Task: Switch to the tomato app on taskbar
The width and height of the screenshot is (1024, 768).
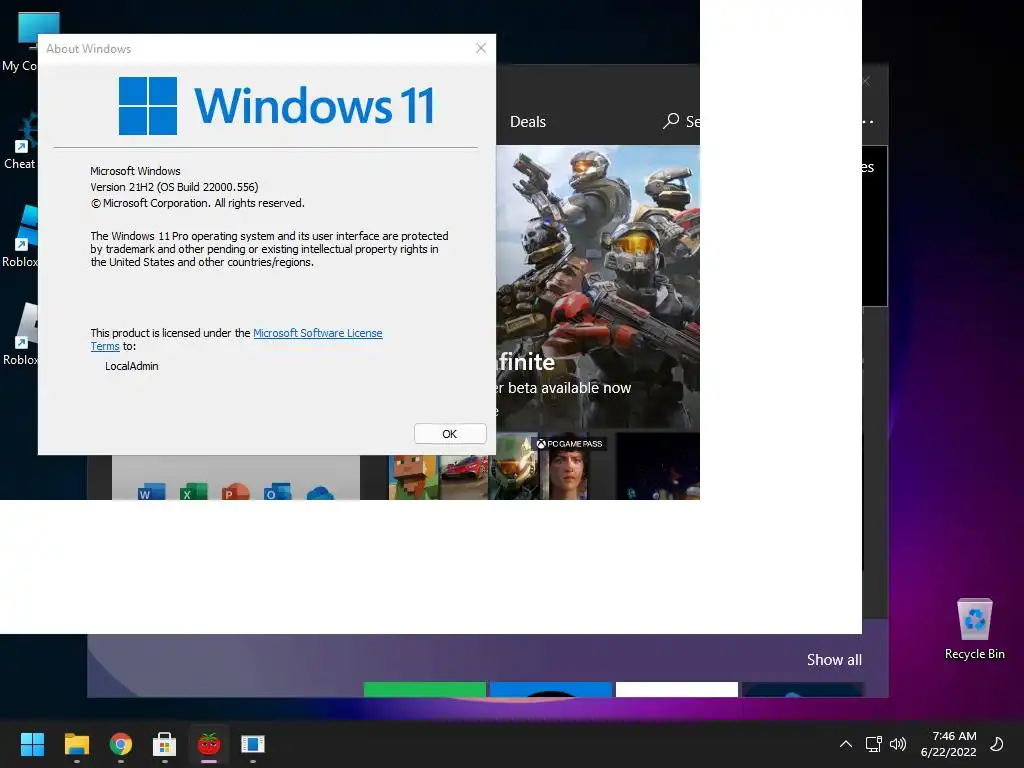Action: (x=209, y=744)
